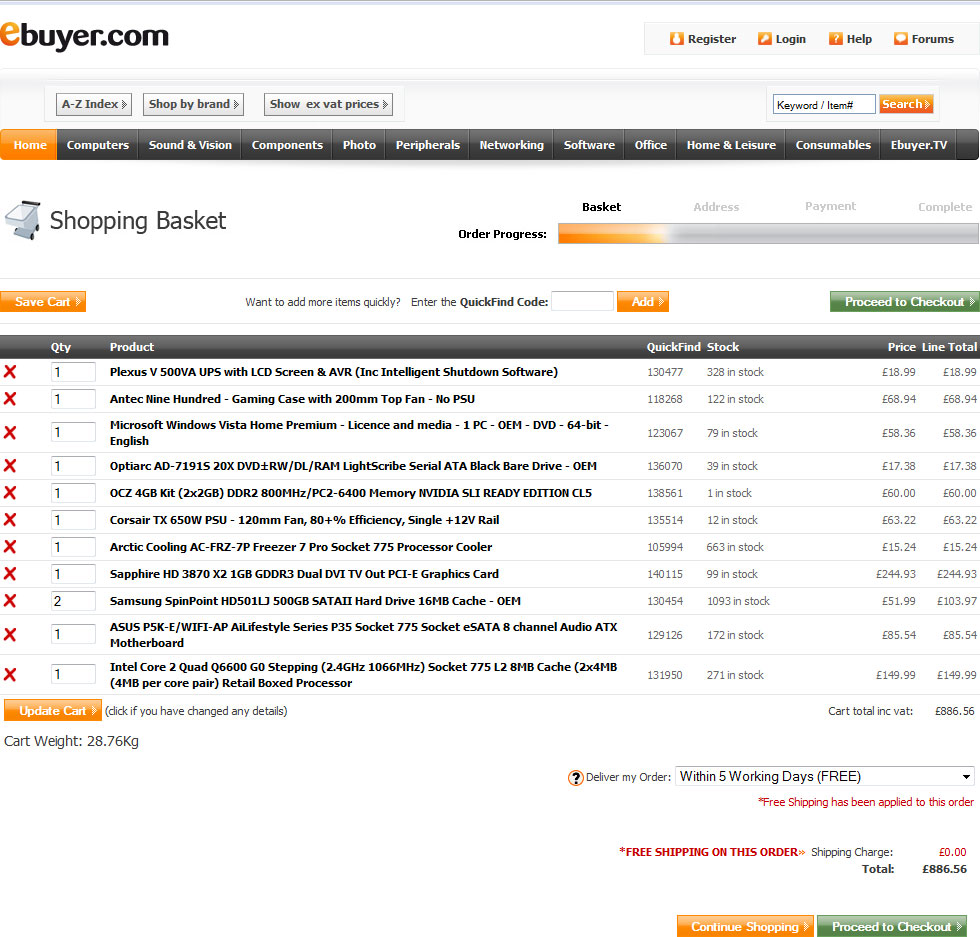Focus quantity field for Plexus UPS
This screenshot has height=937, width=980.
[x=73, y=372]
